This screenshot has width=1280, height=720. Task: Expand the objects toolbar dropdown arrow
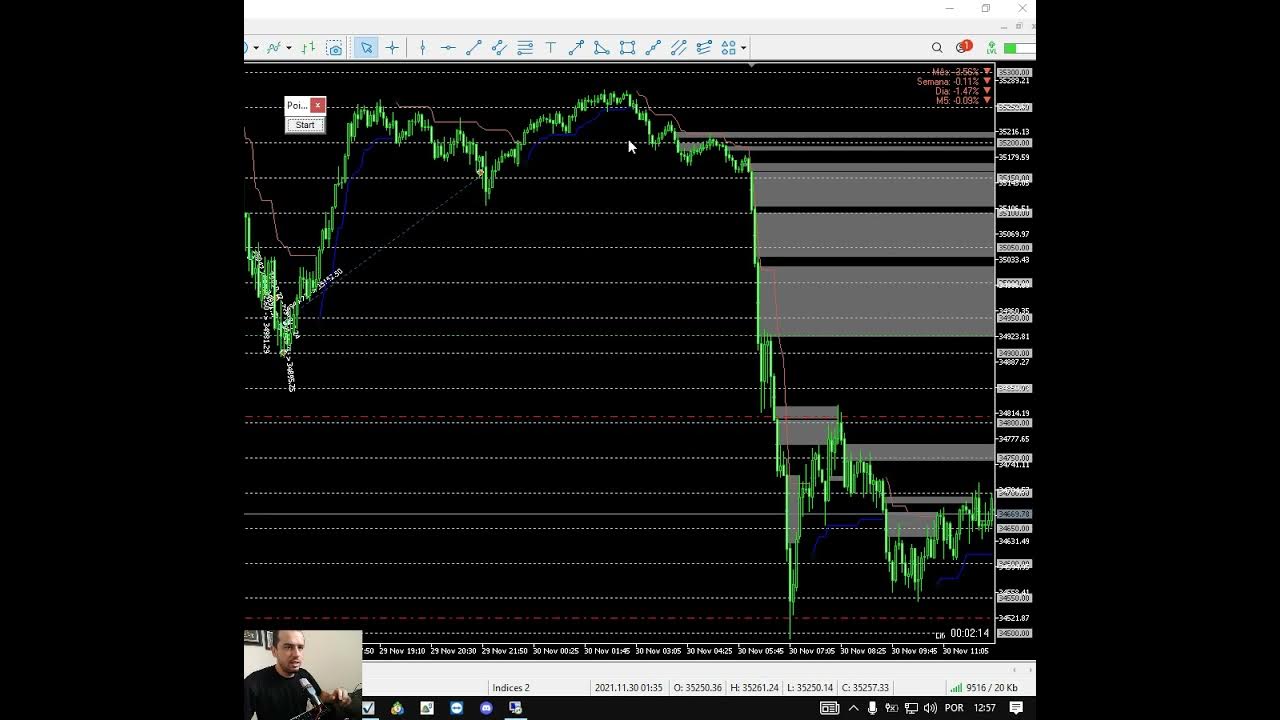coord(743,48)
